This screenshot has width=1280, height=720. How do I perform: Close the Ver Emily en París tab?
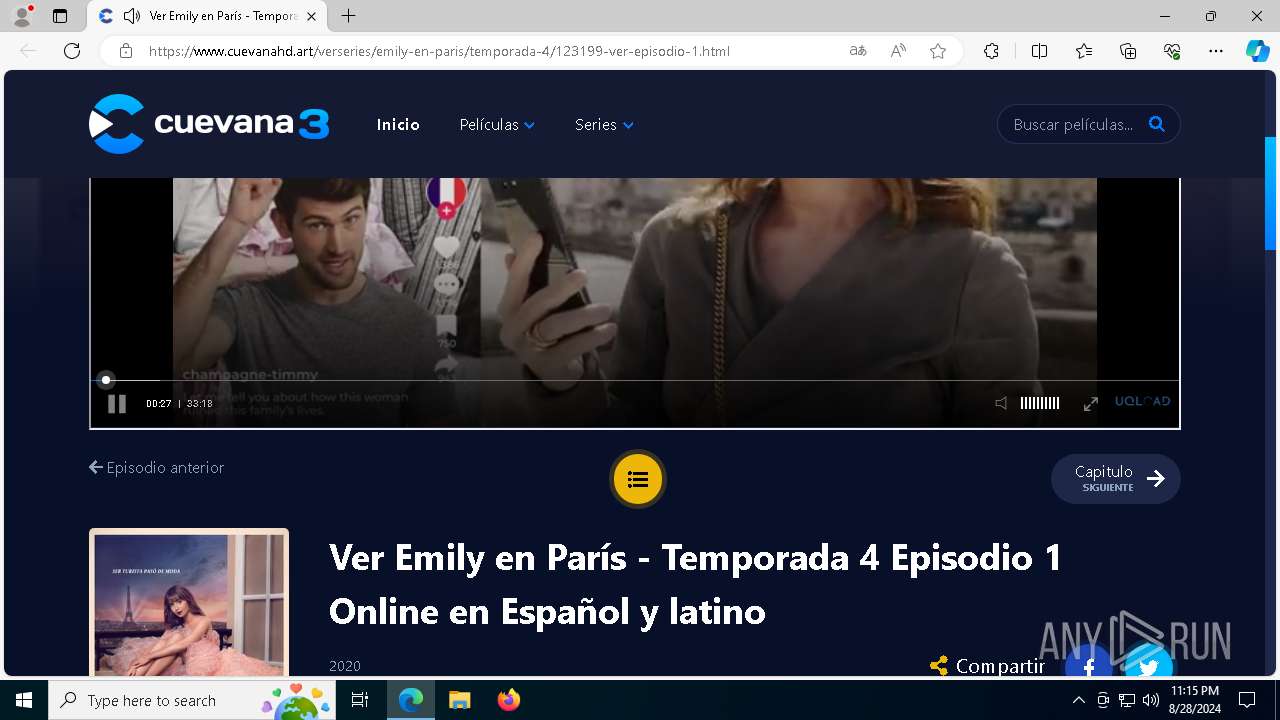click(x=312, y=16)
